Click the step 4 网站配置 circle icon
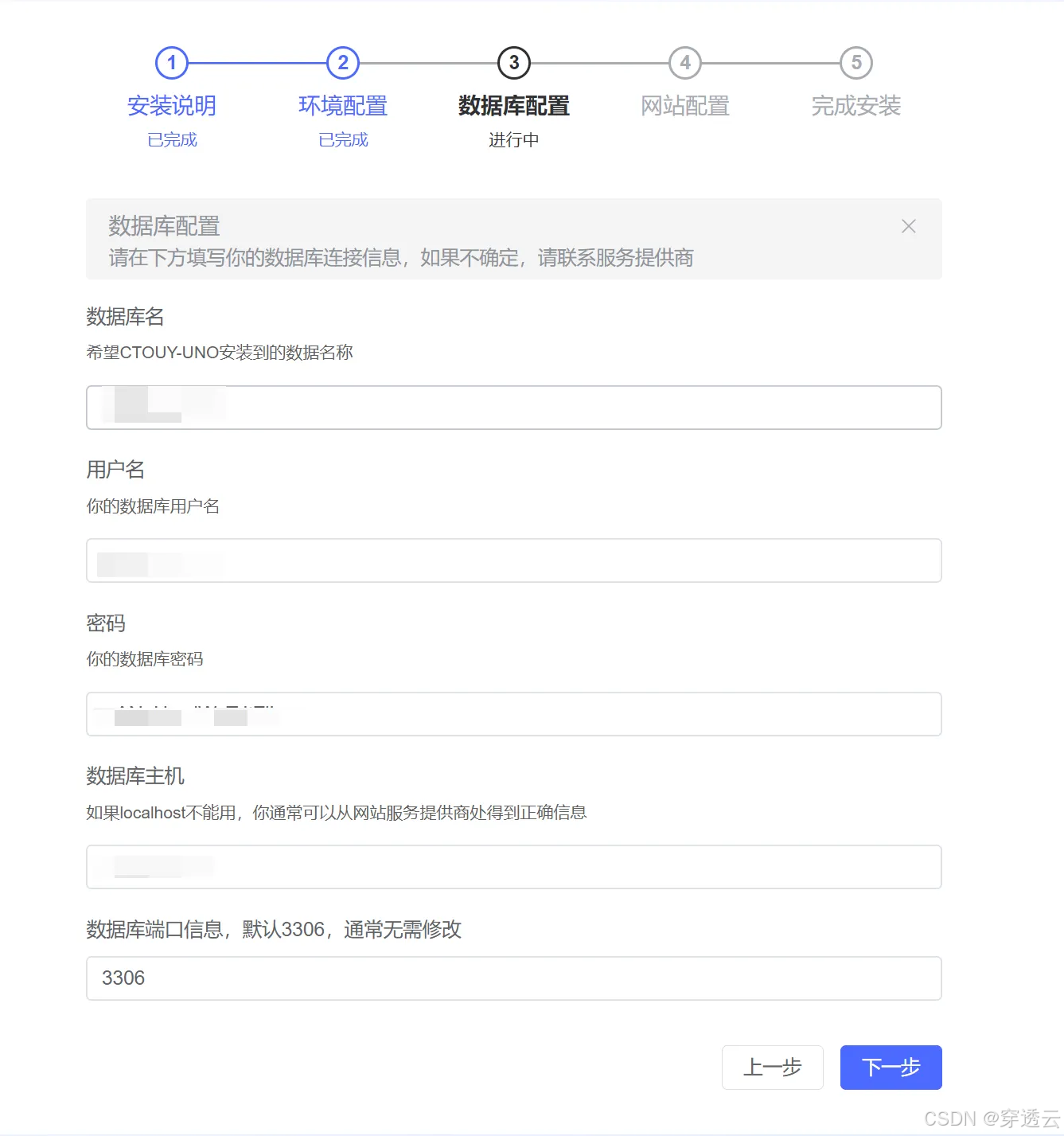The height and width of the screenshot is (1136, 1064). [684, 63]
